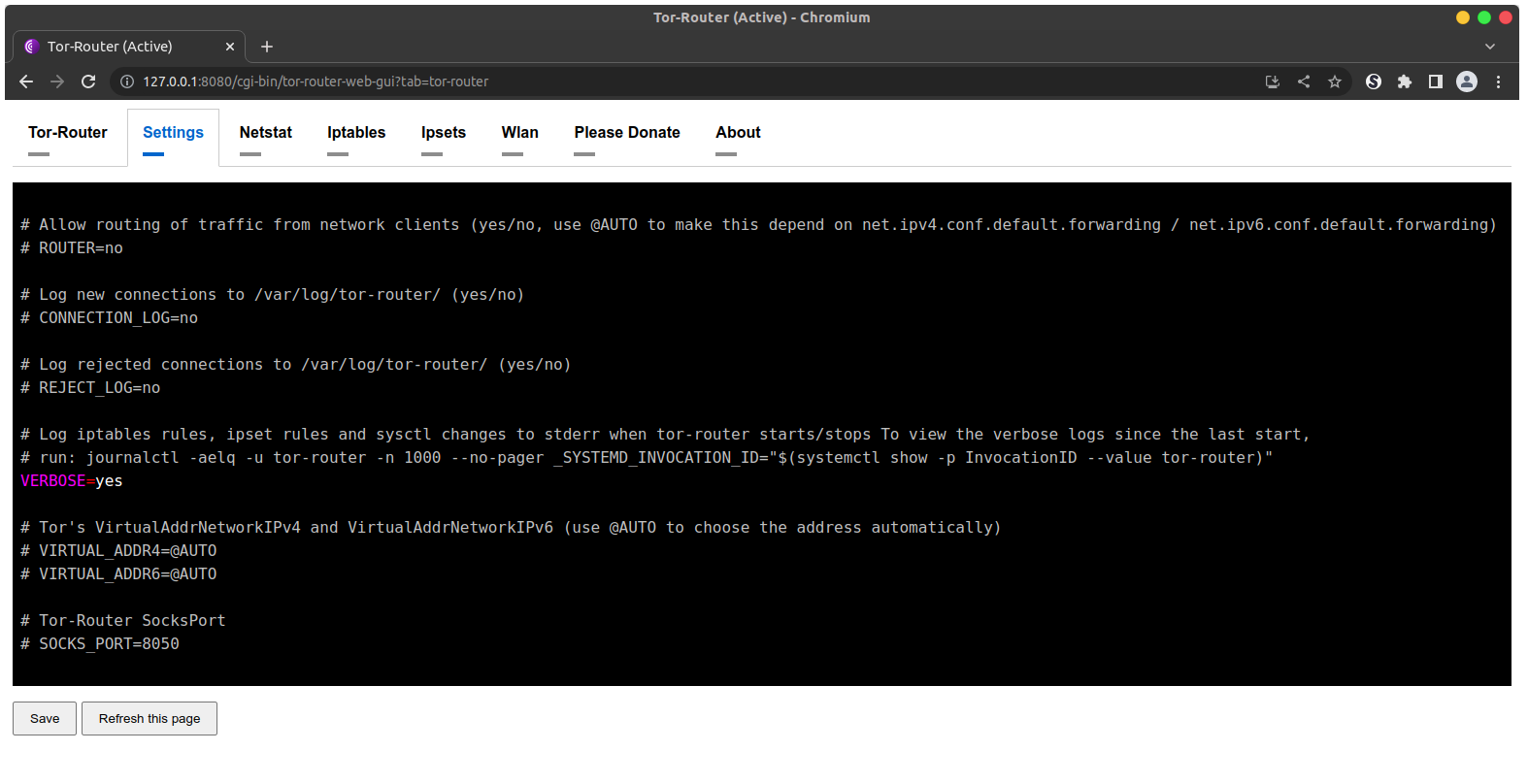Click the 'Log iptables rules' comment line
The width and height of the screenshot is (1528, 784).
(x=665, y=435)
